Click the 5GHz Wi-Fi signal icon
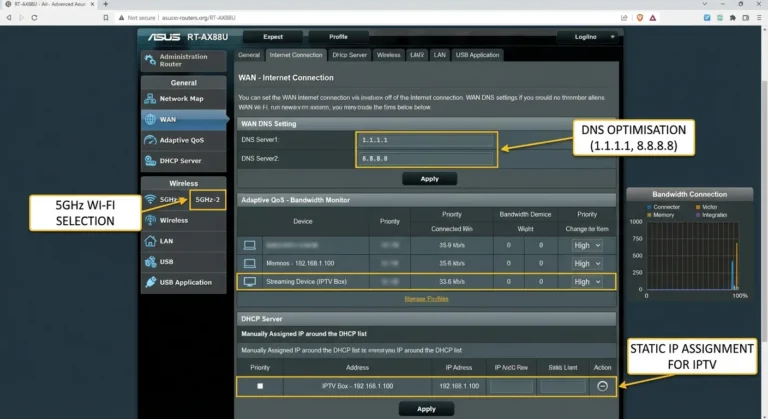 click(150, 199)
